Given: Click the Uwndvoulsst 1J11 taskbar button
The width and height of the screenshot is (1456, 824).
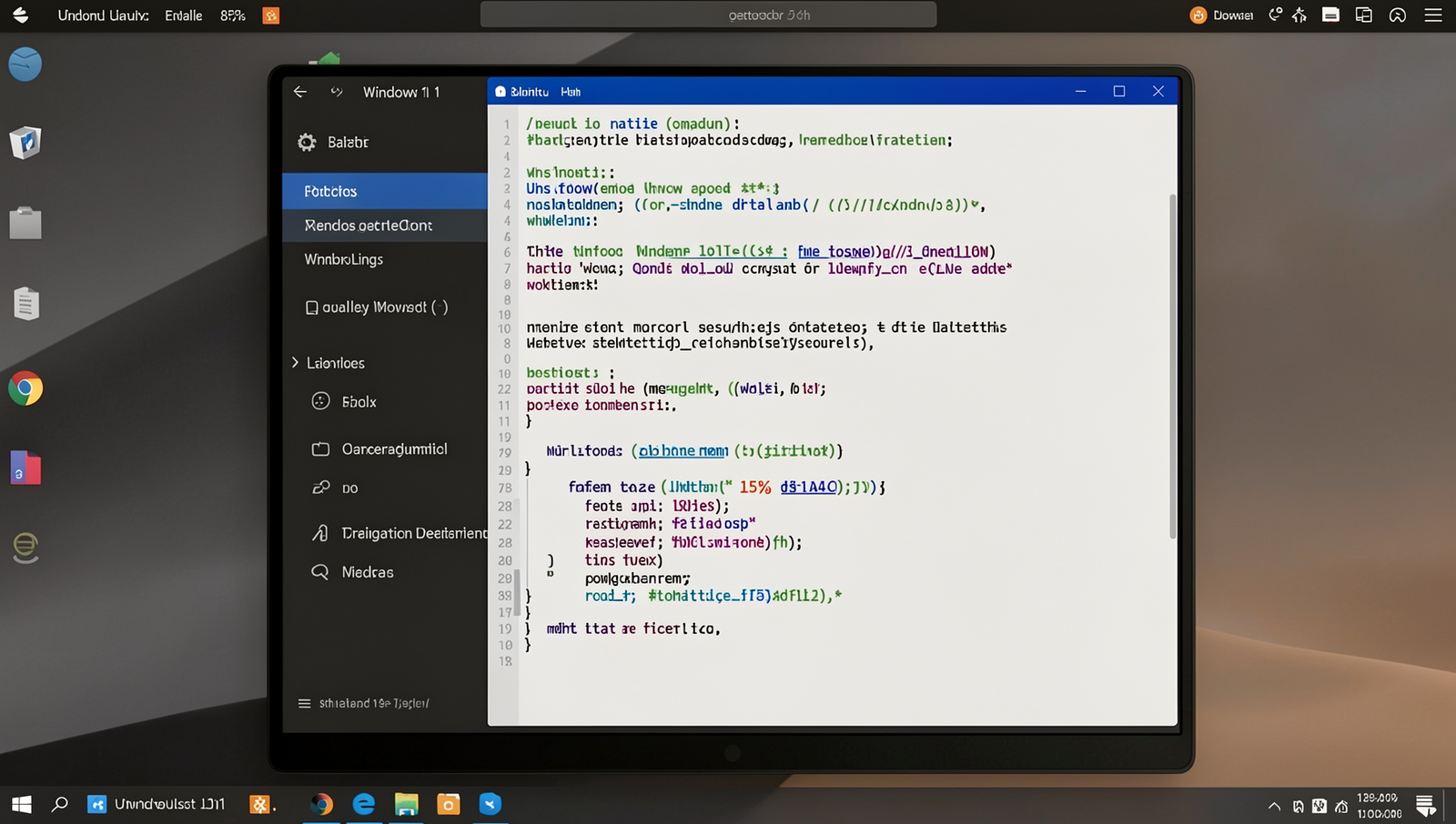Looking at the screenshot, I should [156, 804].
